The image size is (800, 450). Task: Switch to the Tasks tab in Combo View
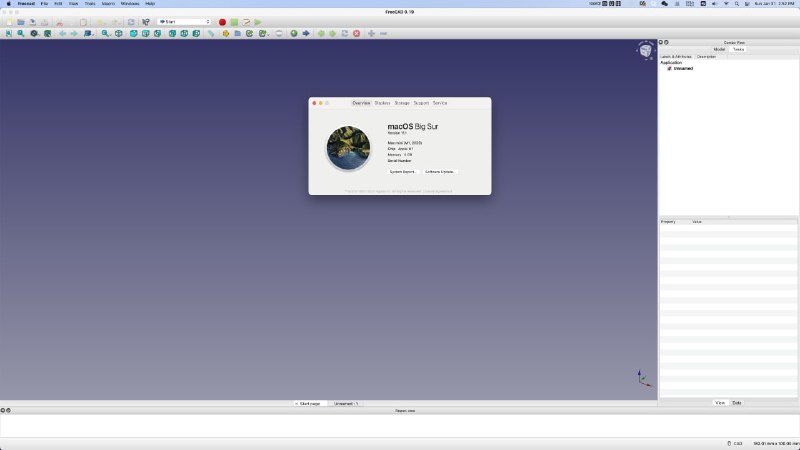coord(738,49)
